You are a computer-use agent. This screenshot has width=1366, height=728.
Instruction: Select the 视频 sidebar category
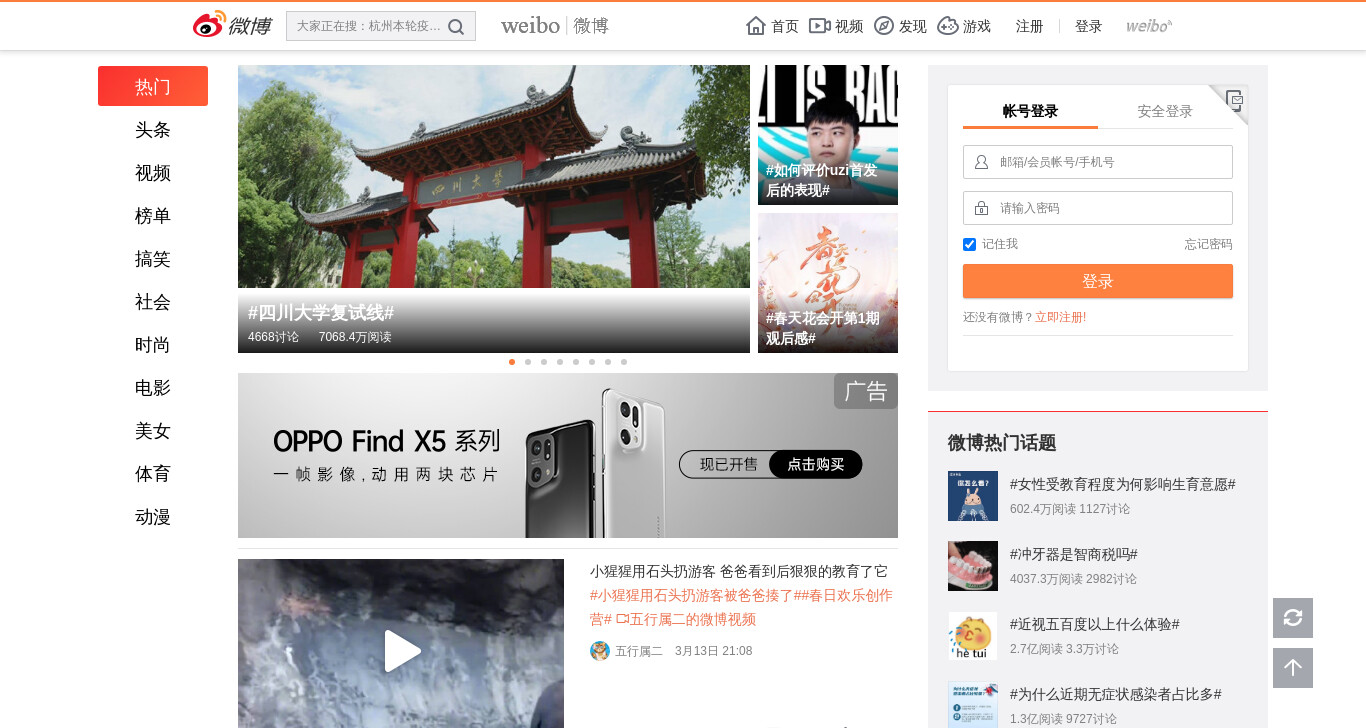pos(153,173)
